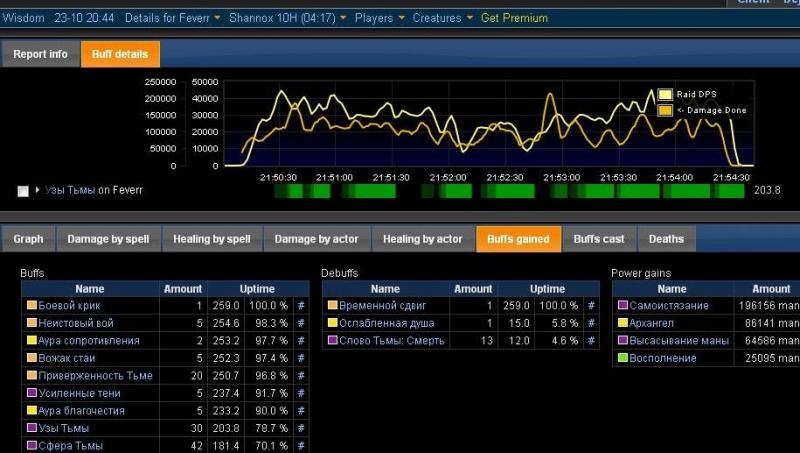Click the Восполнение color icon
800x453 pixels.
click(x=623, y=358)
